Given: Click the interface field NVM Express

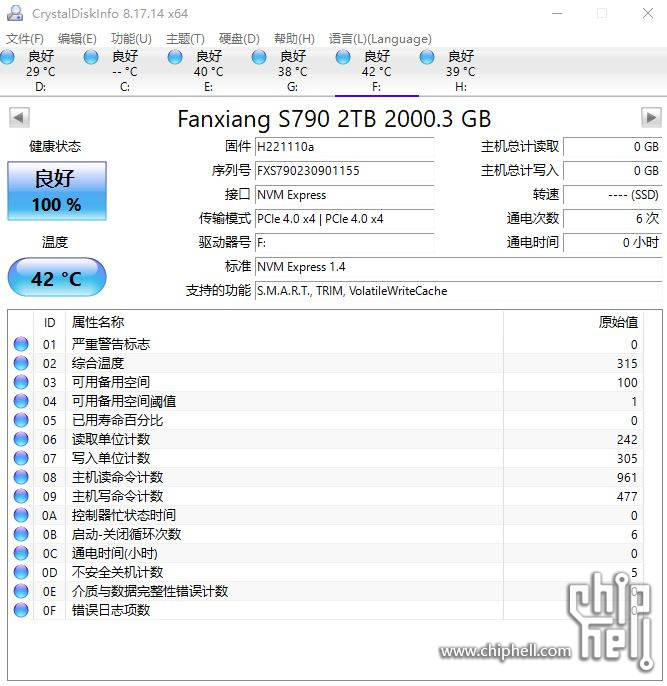Looking at the screenshot, I should (x=345, y=195).
